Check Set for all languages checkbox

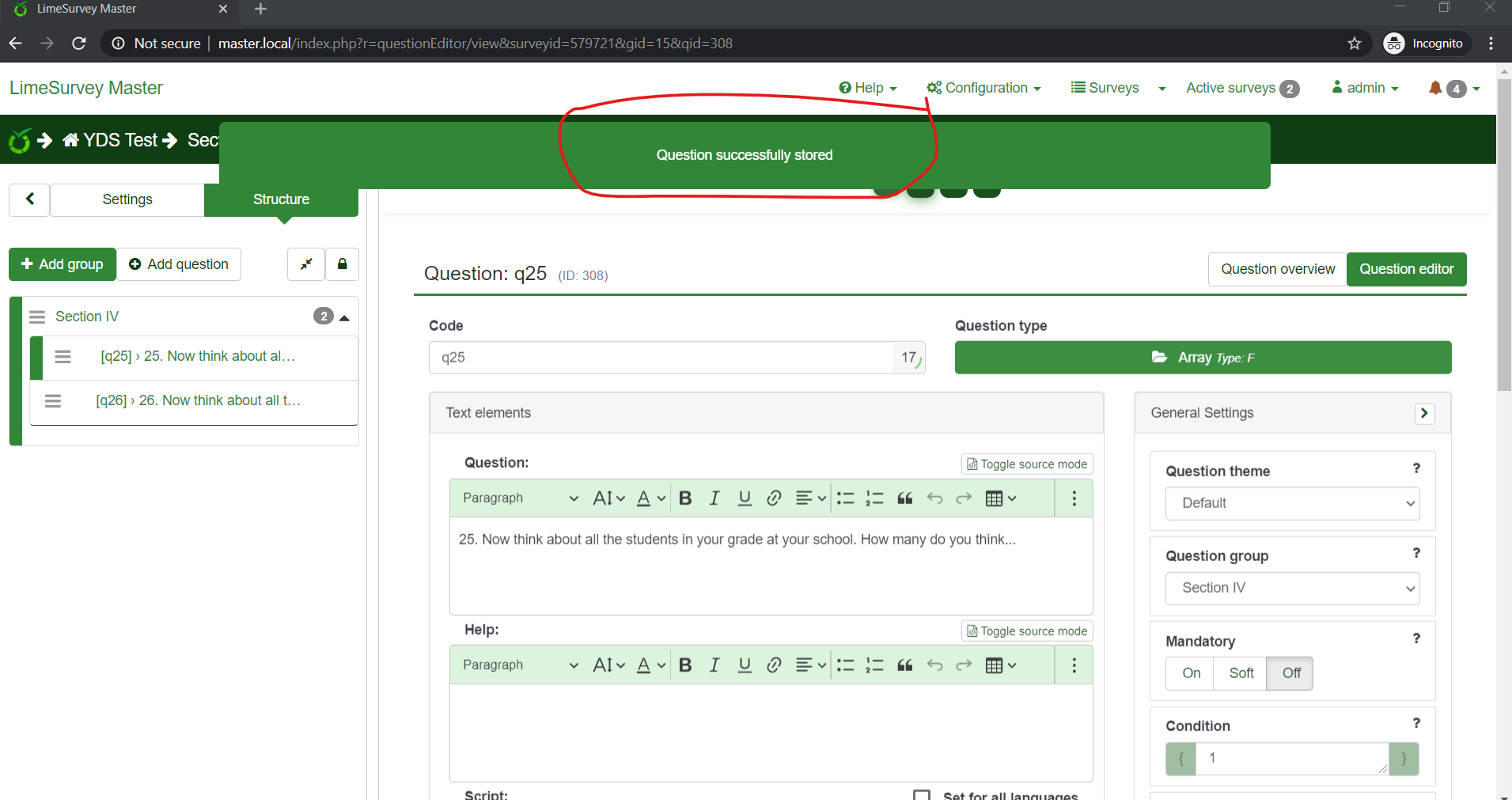[922, 794]
